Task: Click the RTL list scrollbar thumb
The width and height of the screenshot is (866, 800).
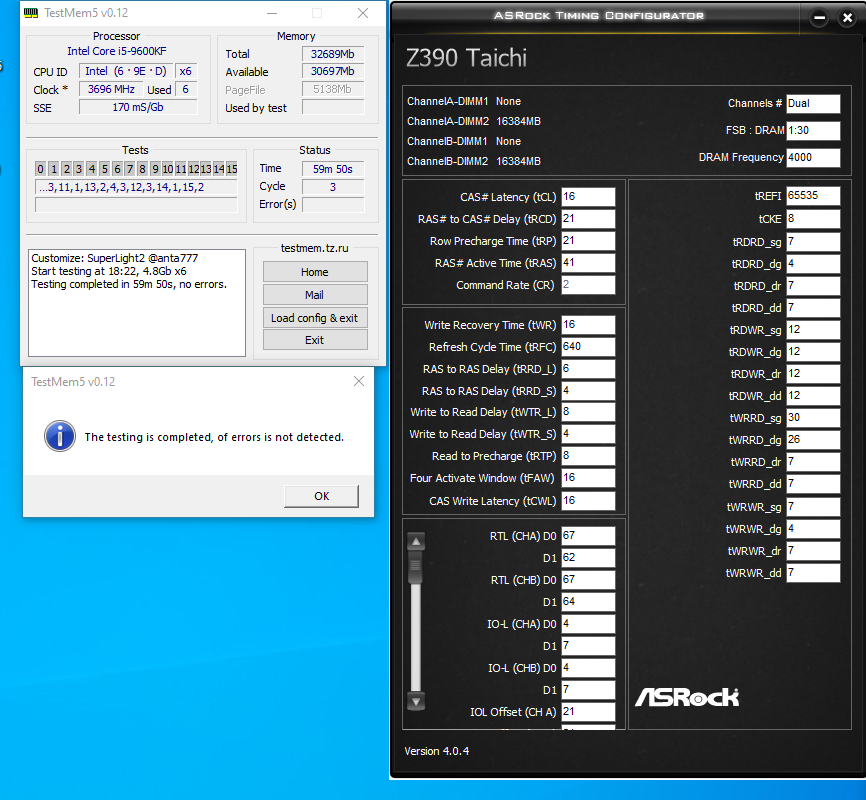Action: [415, 566]
